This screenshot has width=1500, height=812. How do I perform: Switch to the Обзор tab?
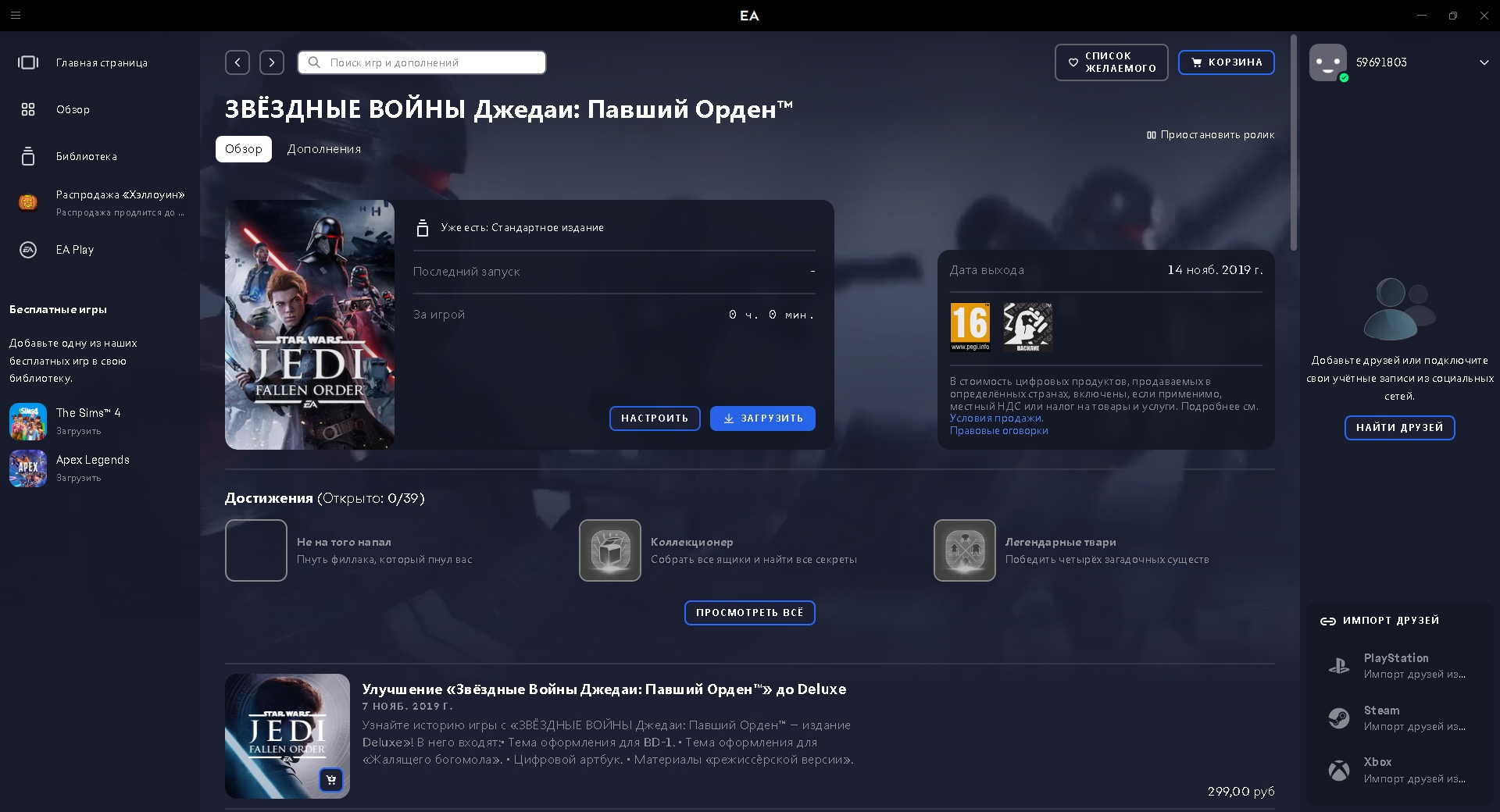244,149
